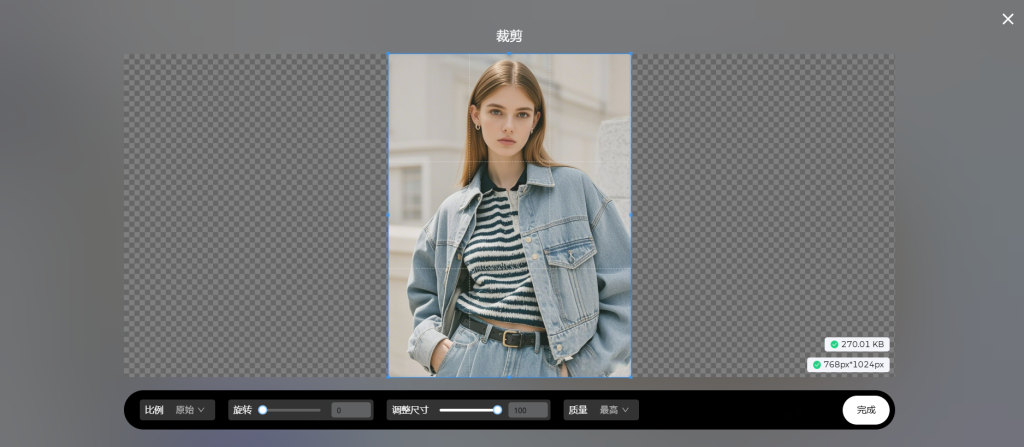Click the top-right crop corner handle
1024x447 pixels.
click(x=631, y=54)
